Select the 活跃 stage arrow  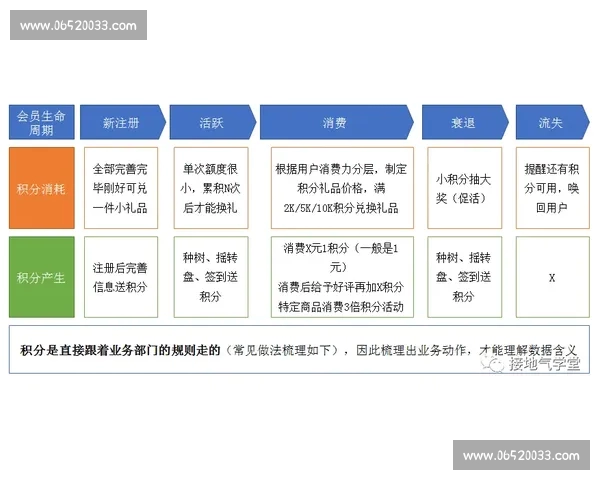click(213, 122)
